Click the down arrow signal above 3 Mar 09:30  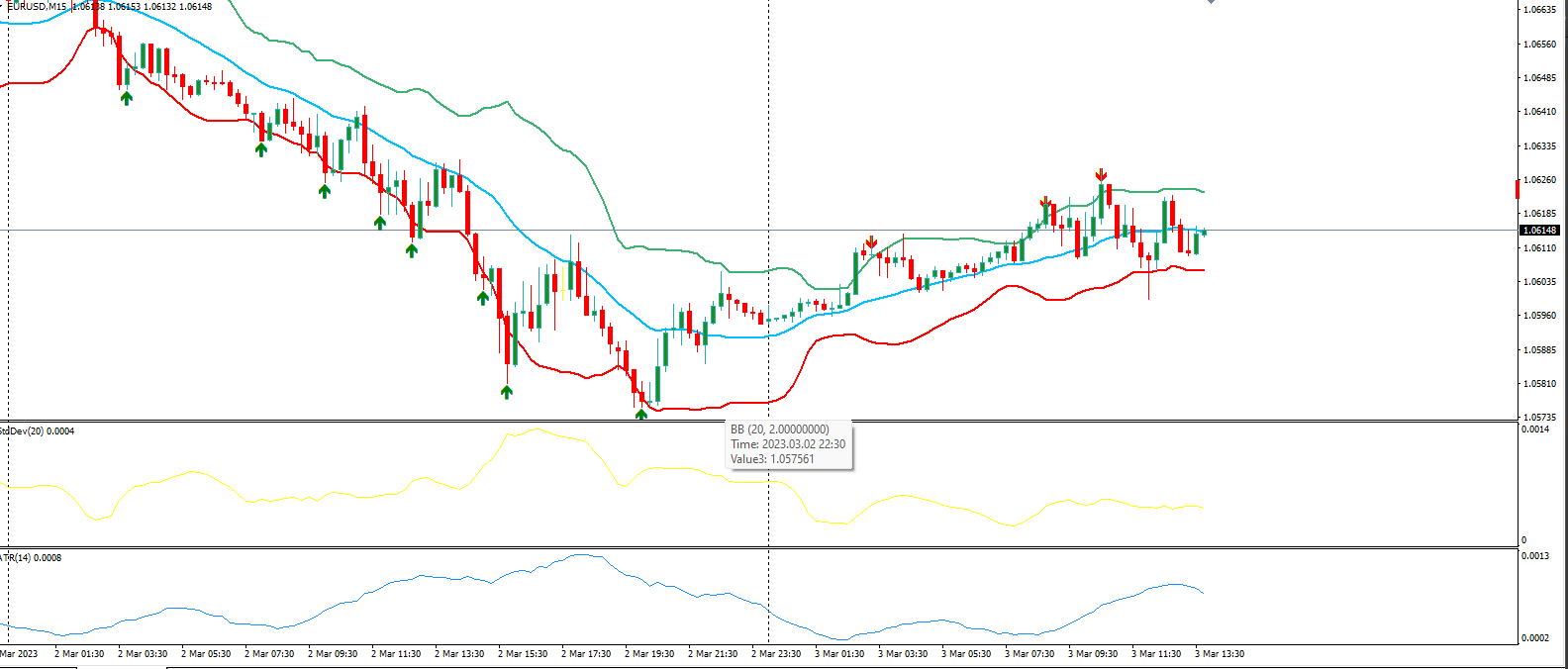(x=1101, y=175)
